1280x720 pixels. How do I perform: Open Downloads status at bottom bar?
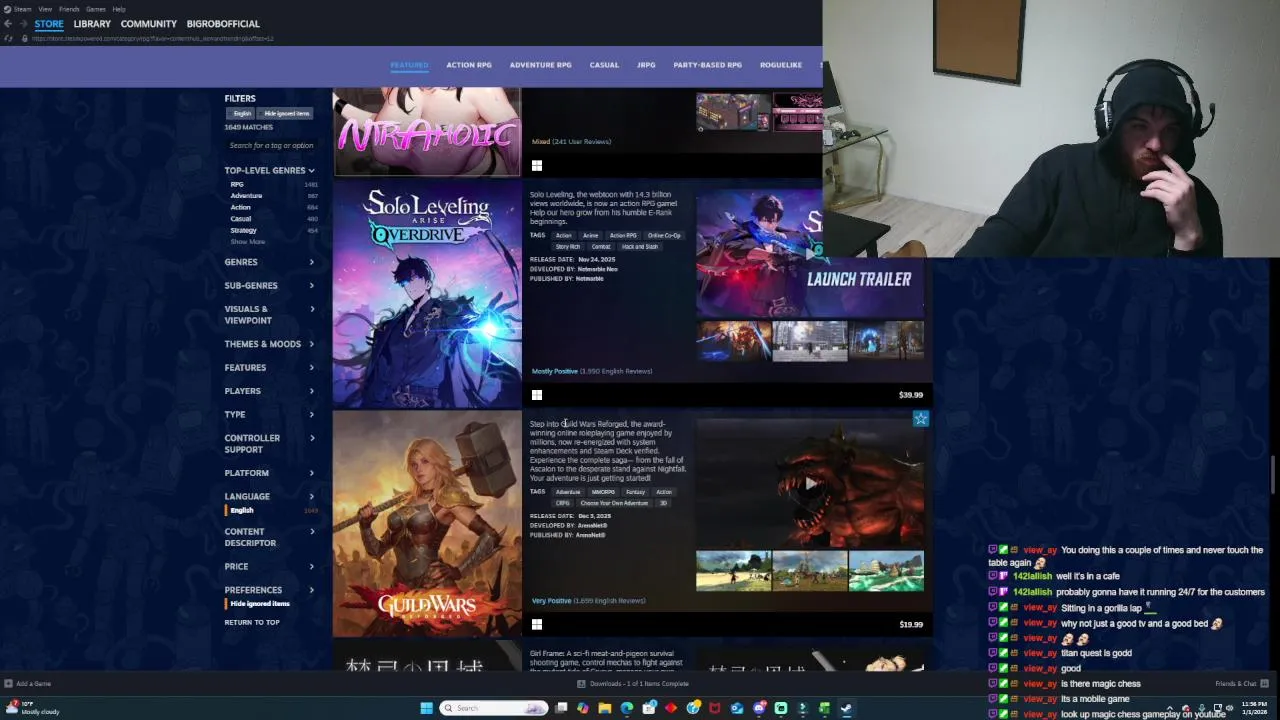[x=633, y=684]
